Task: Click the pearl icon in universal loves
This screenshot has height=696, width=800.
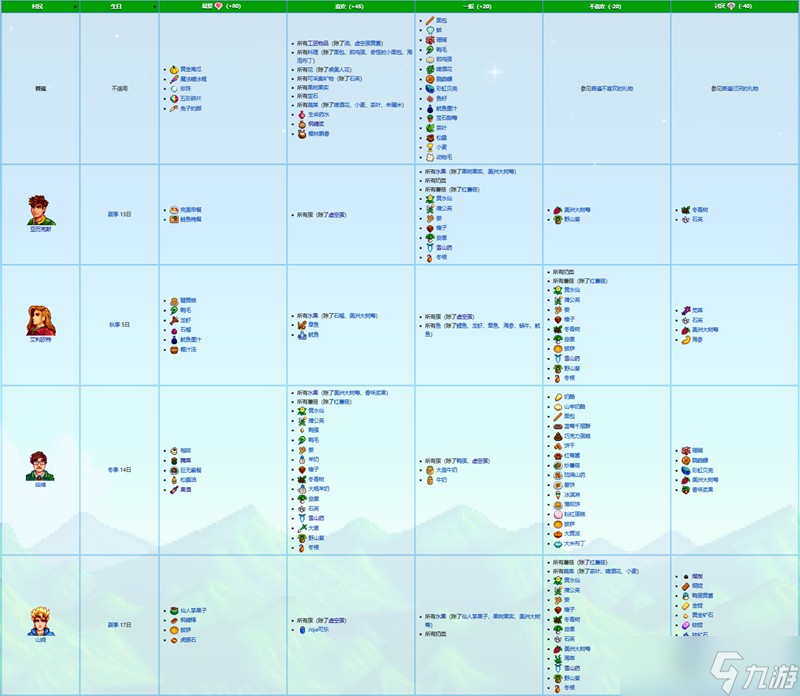Action: tap(174, 89)
